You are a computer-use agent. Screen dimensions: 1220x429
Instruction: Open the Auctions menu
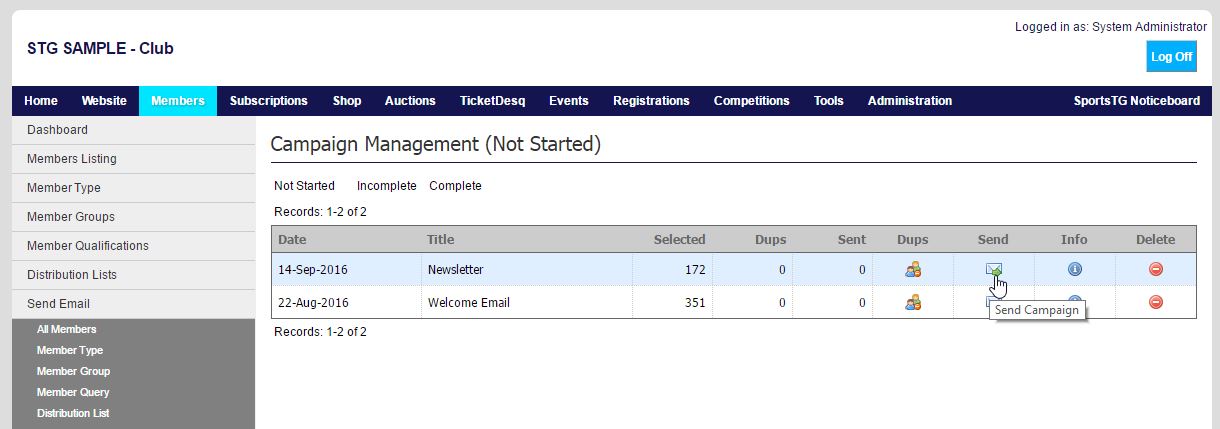point(410,101)
